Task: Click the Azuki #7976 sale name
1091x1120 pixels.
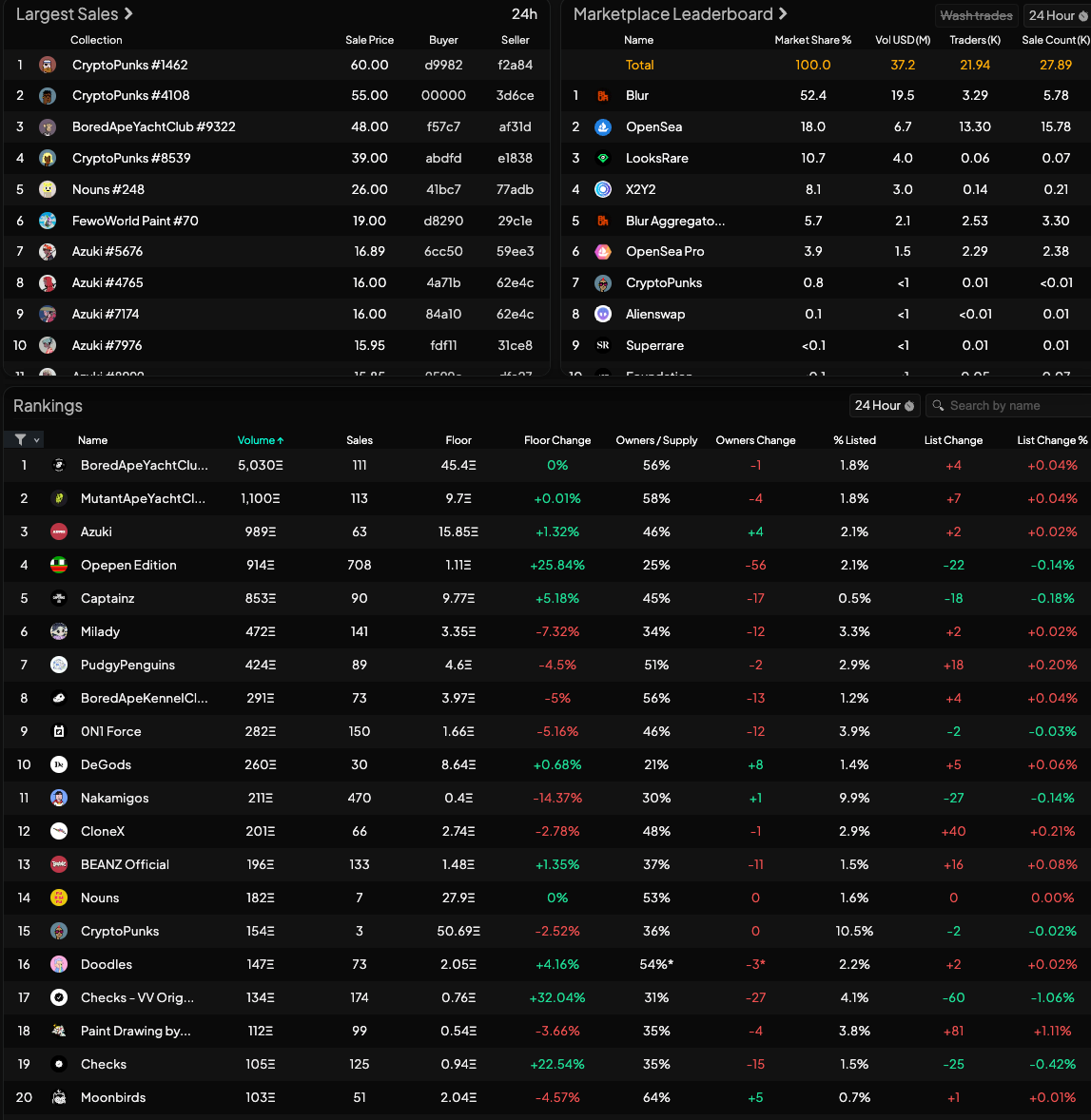Action: (107, 346)
